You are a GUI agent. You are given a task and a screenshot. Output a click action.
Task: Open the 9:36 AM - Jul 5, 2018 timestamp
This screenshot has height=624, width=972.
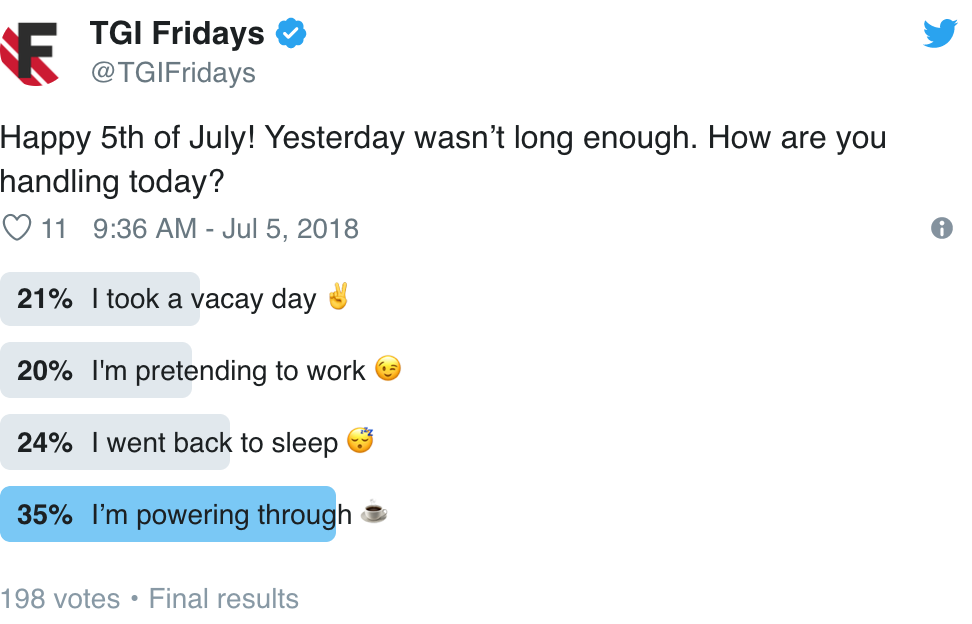pyautogui.click(x=226, y=229)
